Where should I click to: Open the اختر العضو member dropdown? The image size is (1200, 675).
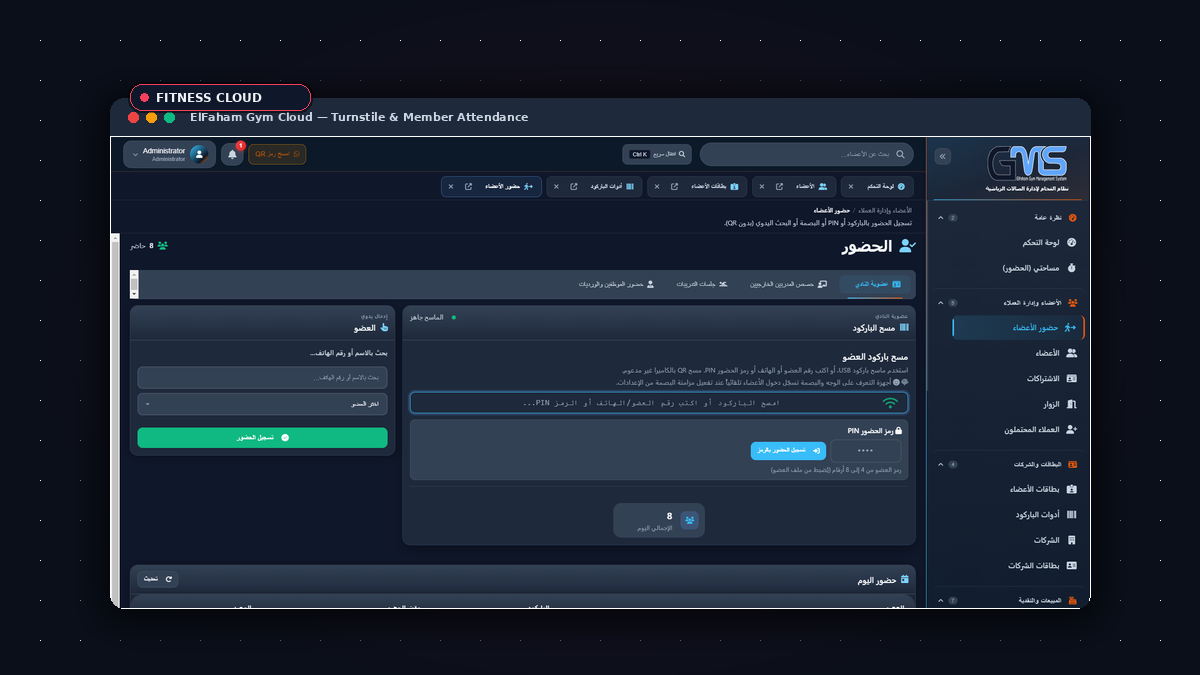(x=262, y=404)
